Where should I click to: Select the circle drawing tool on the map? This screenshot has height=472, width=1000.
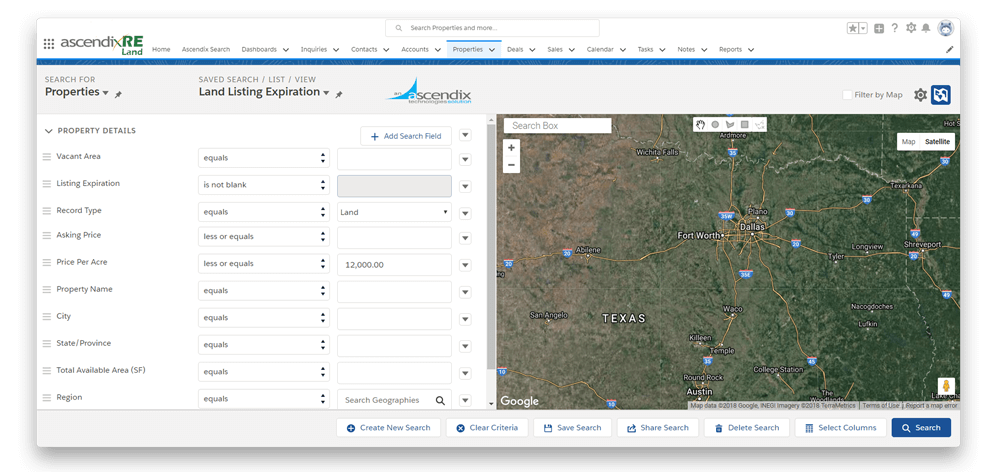pyautogui.click(x=715, y=124)
